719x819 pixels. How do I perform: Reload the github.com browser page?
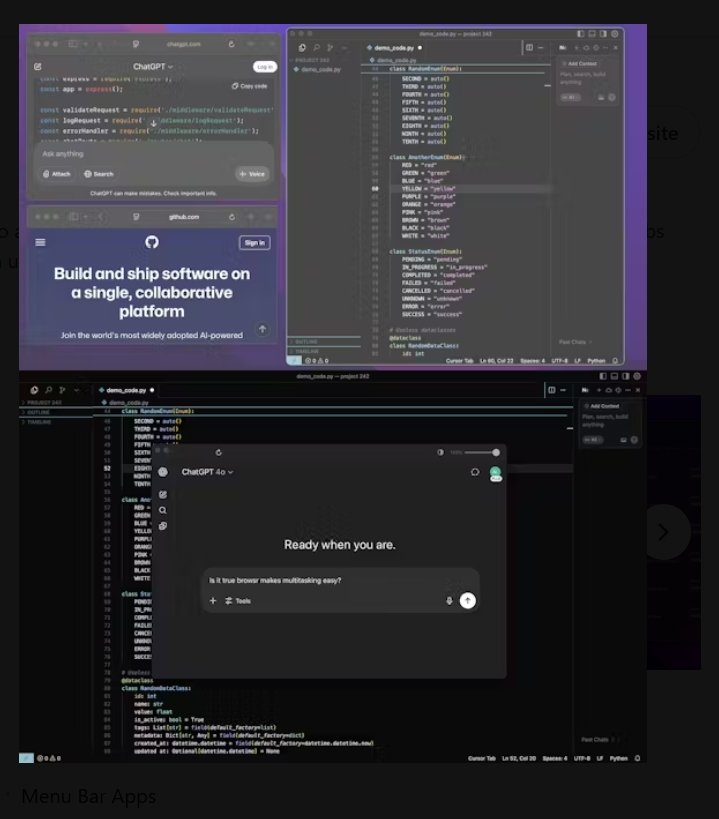232,217
